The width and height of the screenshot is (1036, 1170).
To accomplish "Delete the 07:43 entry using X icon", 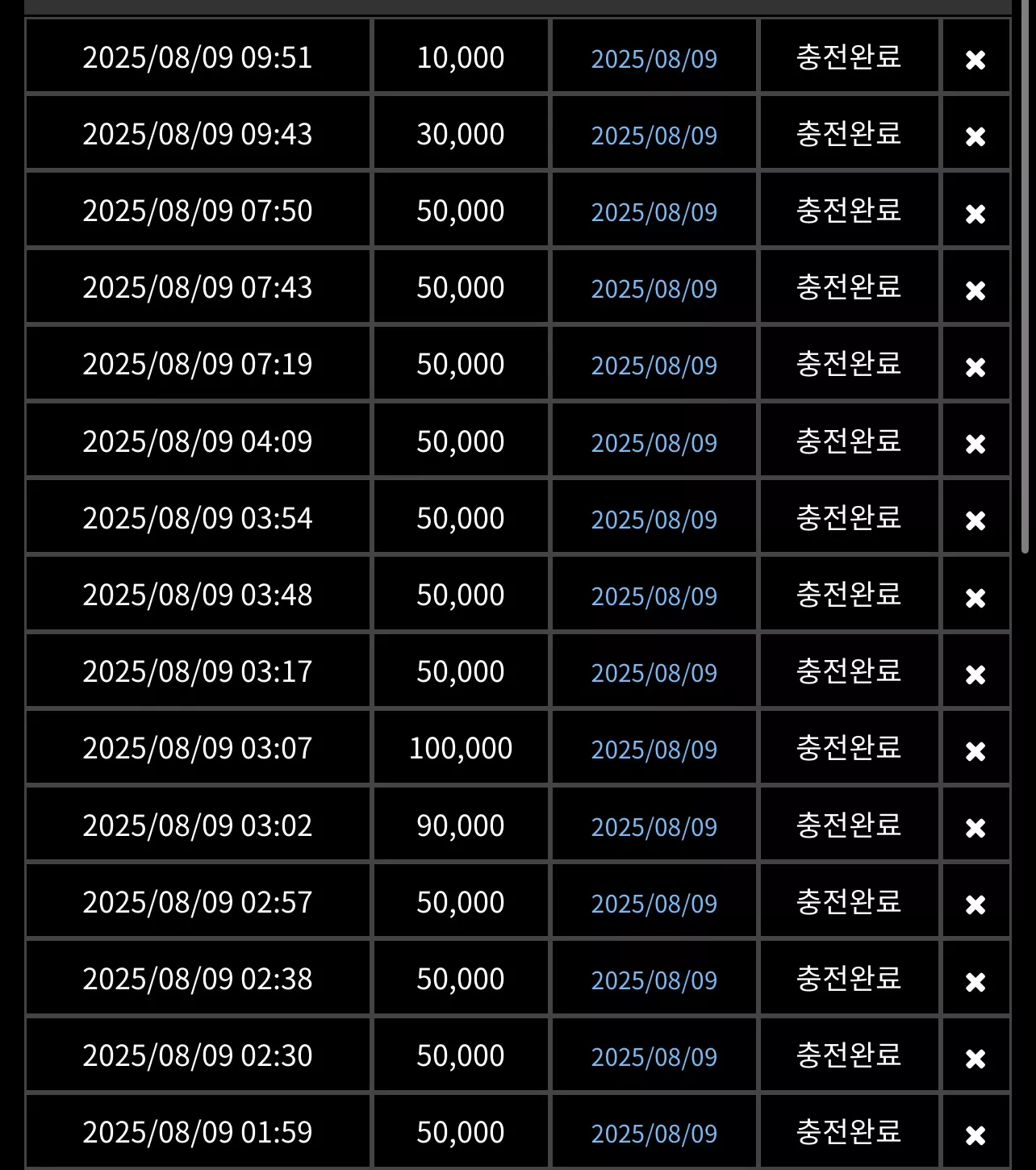I will pos(975,290).
